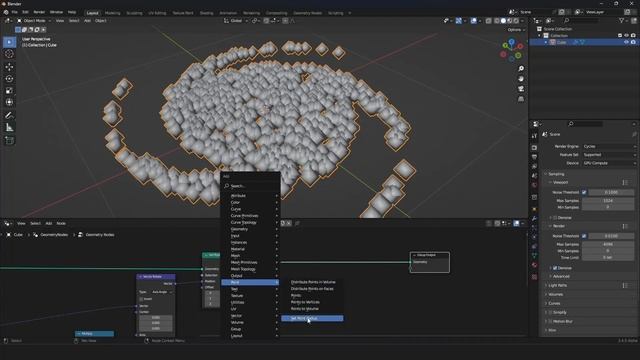
Task: Toggle the Invert checkbox on Vector Rotate node
Action: click(x=141, y=299)
